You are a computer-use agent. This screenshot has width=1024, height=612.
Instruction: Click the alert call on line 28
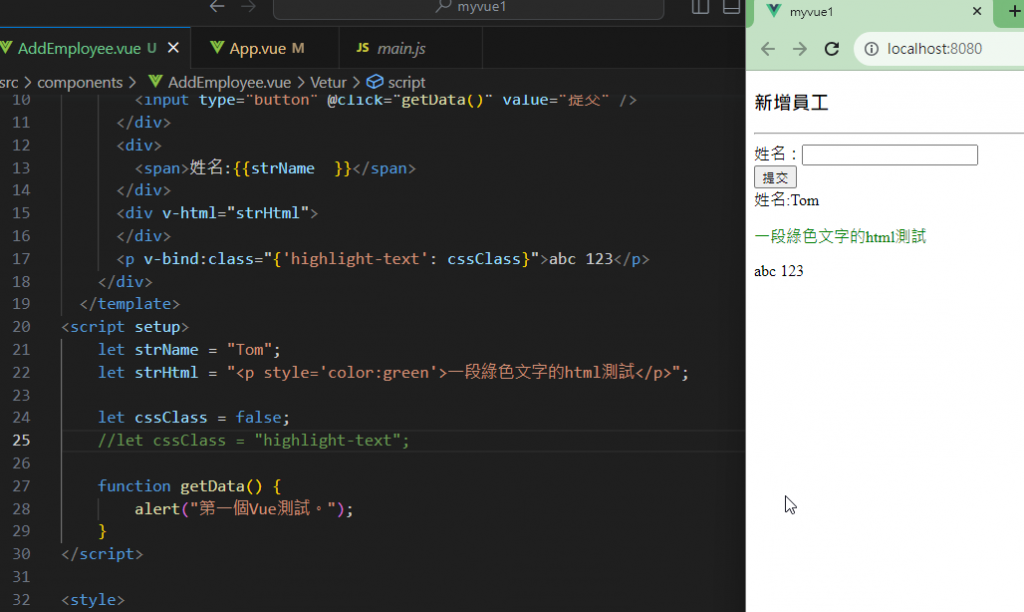pyautogui.click(x=244, y=509)
